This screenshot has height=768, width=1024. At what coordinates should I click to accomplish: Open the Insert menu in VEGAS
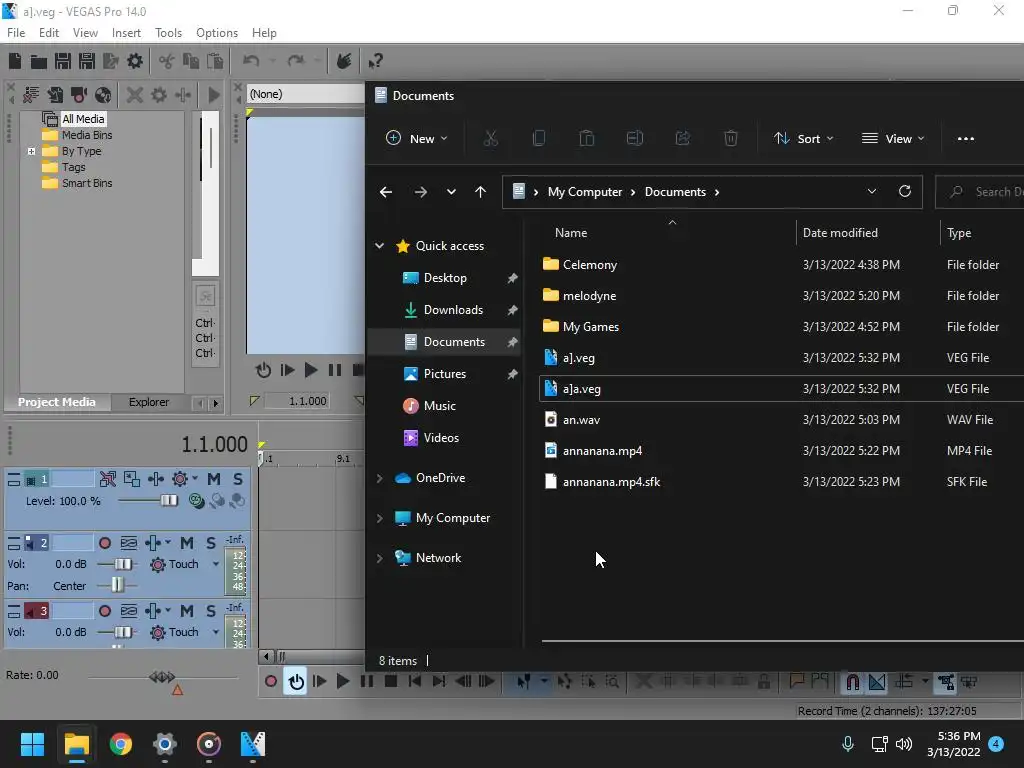(x=126, y=33)
